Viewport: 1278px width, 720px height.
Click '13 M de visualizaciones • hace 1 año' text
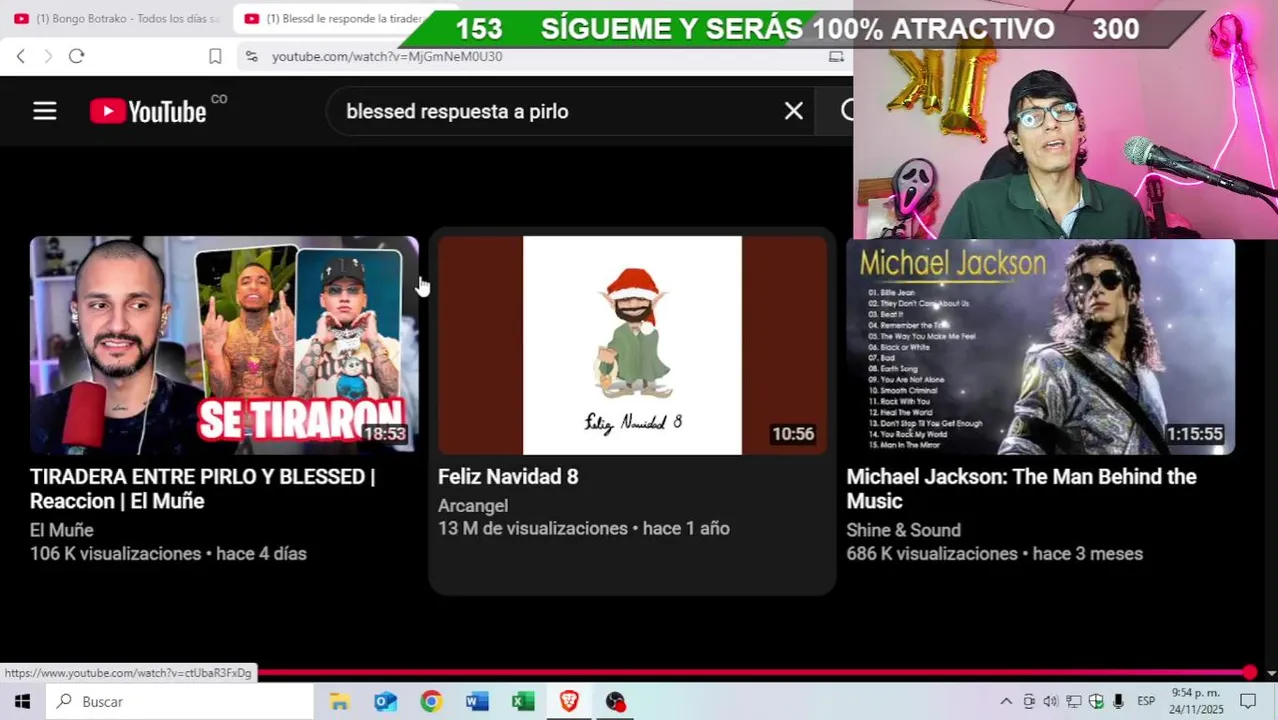[x=584, y=529]
